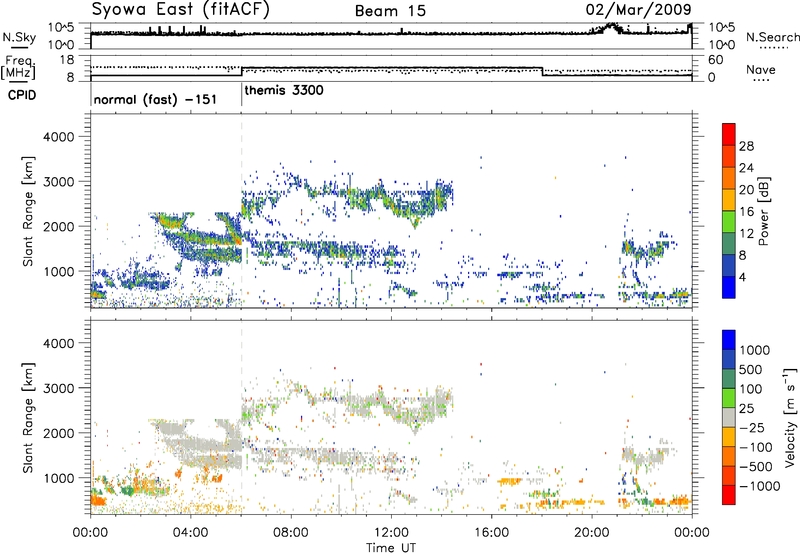The image size is (800, 554).
Task: Click the 'Time UT' x-axis label
Action: [x=391, y=548]
